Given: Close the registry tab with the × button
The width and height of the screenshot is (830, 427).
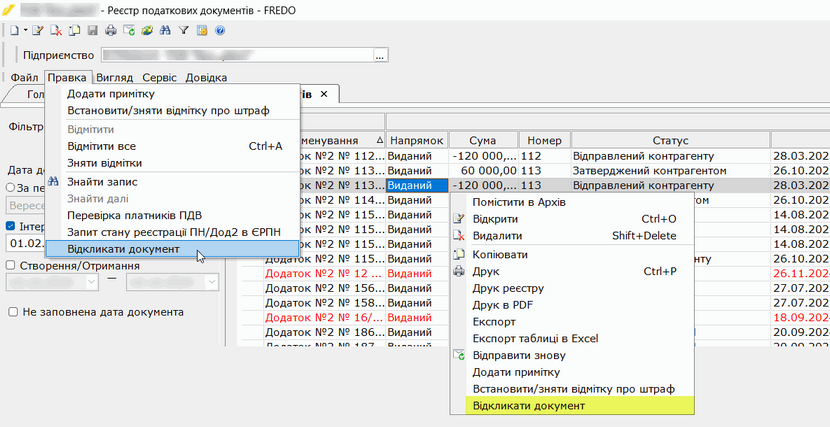Looking at the screenshot, I should point(324,94).
